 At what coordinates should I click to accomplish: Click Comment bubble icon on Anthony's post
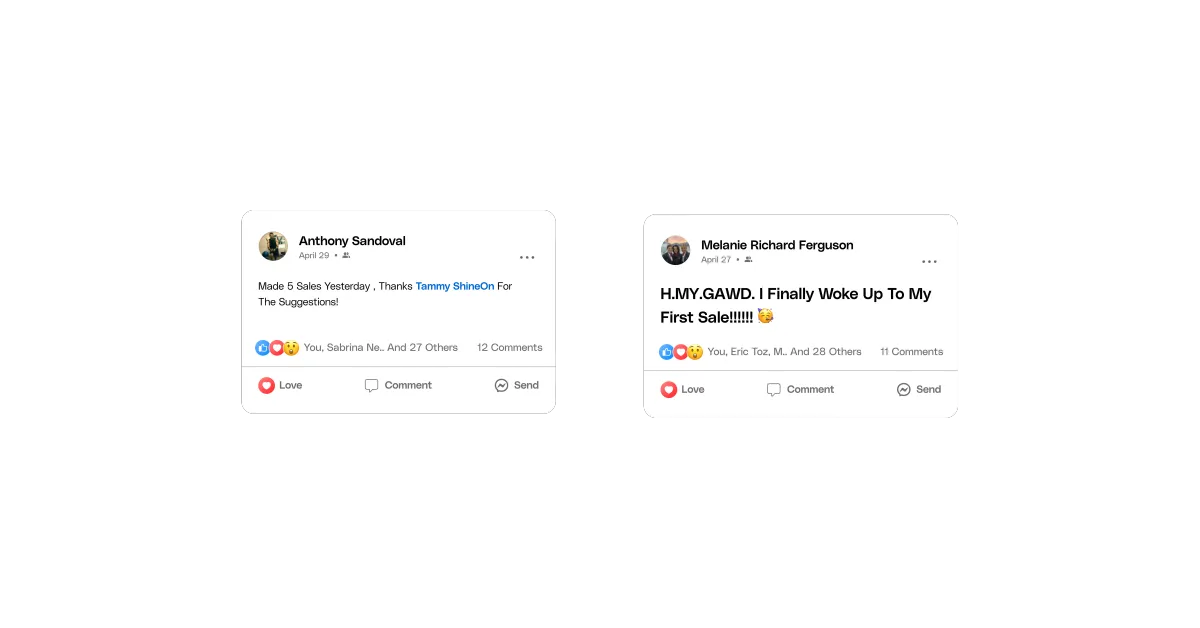pos(372,385)
